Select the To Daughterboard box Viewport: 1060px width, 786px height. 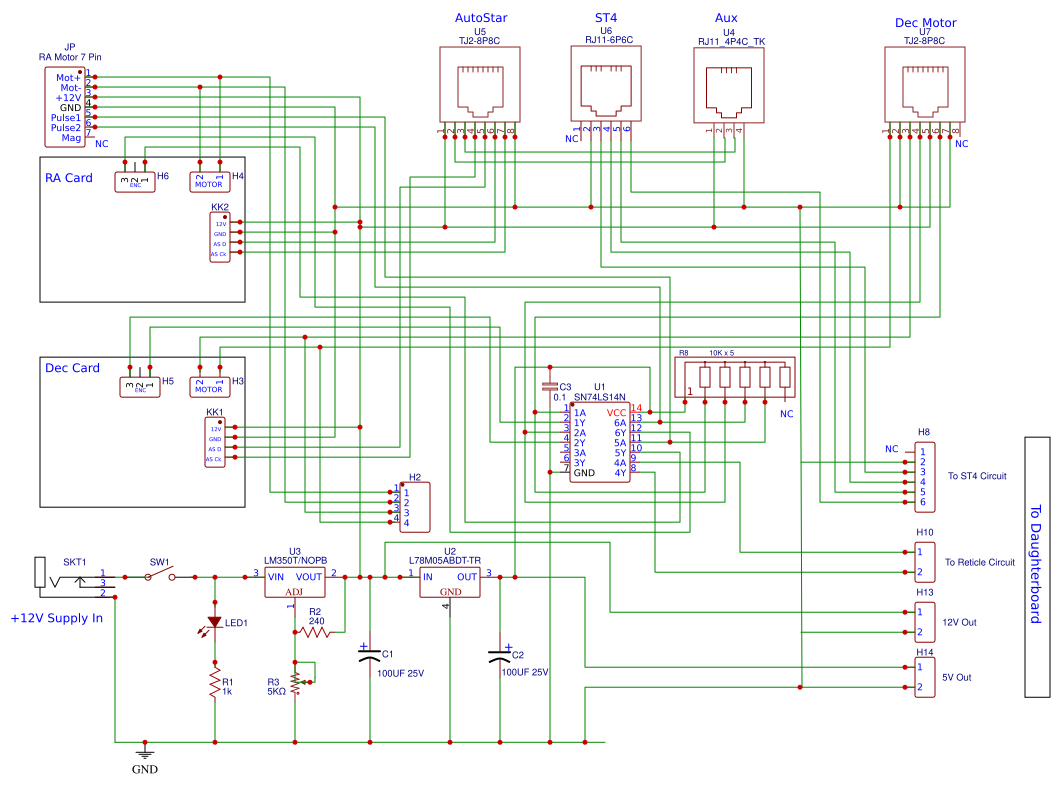pyautogui.click(x=1037, y=567)
